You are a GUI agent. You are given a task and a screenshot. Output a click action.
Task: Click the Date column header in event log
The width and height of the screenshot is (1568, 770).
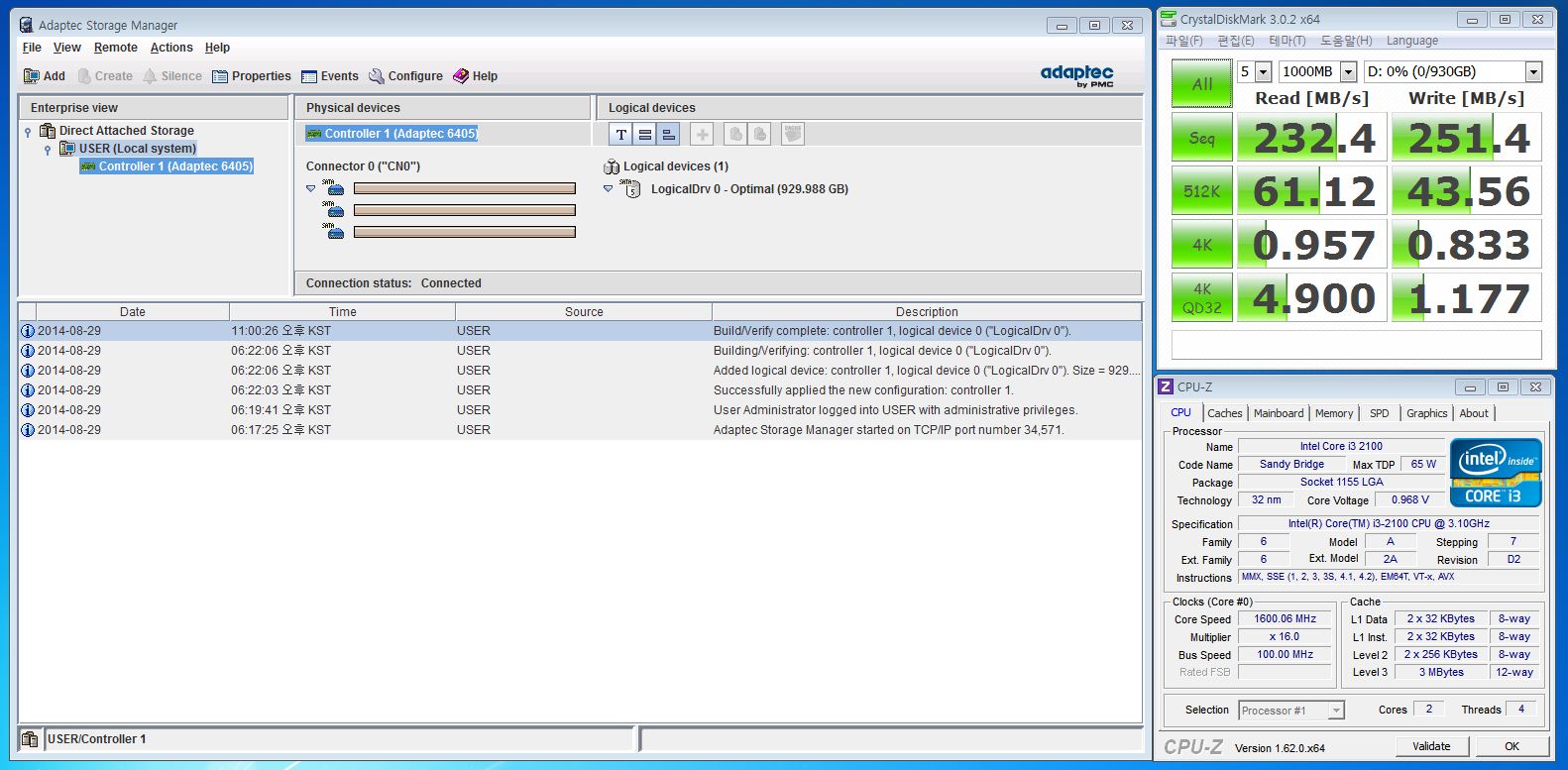tap(133, 311)
